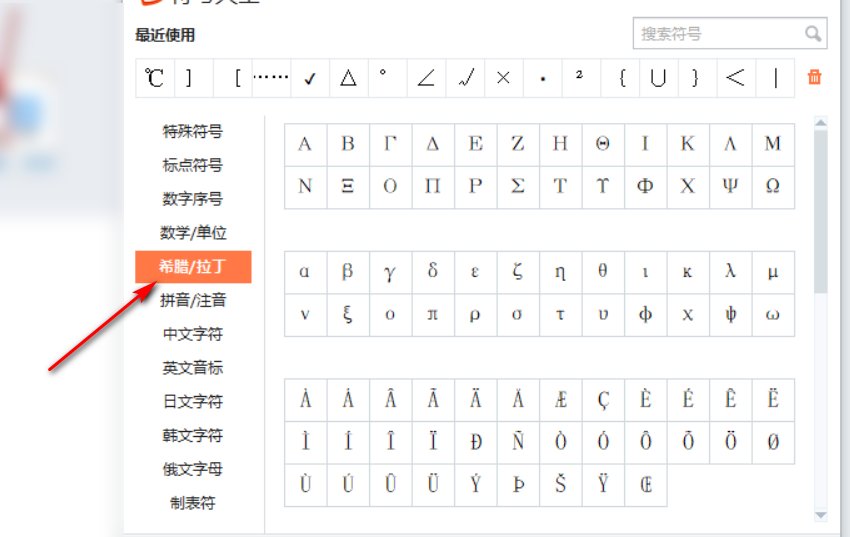Insert the square root √ from recent list
The width and height of the screenshot is (850, 537).
pyautogui.click(x=465, y=78)
